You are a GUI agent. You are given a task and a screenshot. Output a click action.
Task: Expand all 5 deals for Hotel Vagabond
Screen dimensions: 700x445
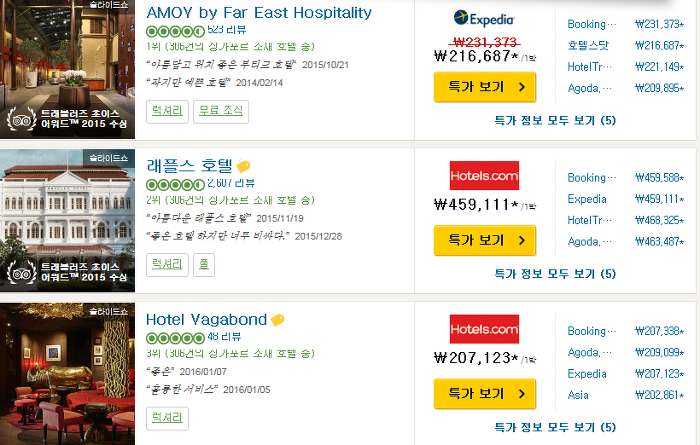555,427
